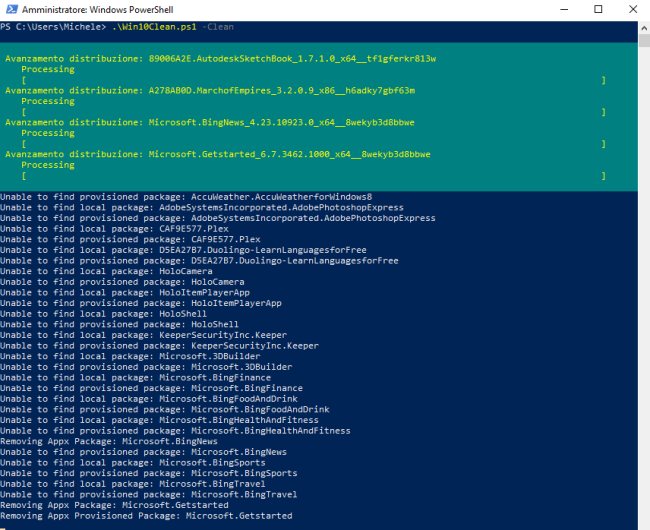This screenshot has width=650, height=530.
Task: Click local package Duolingo line
Action: [x=183, y=250]
